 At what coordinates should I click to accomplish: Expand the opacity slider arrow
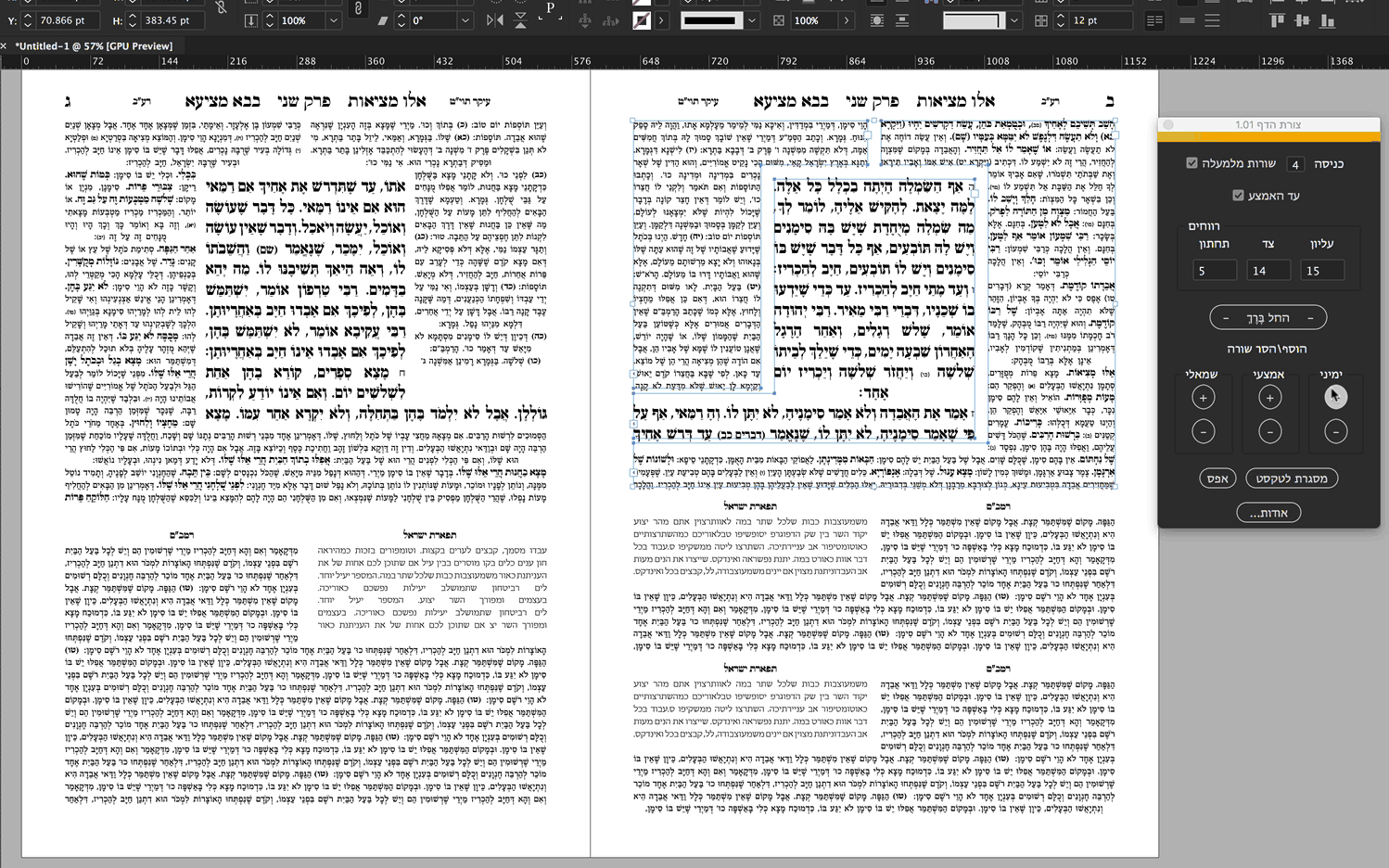point(847,20)
